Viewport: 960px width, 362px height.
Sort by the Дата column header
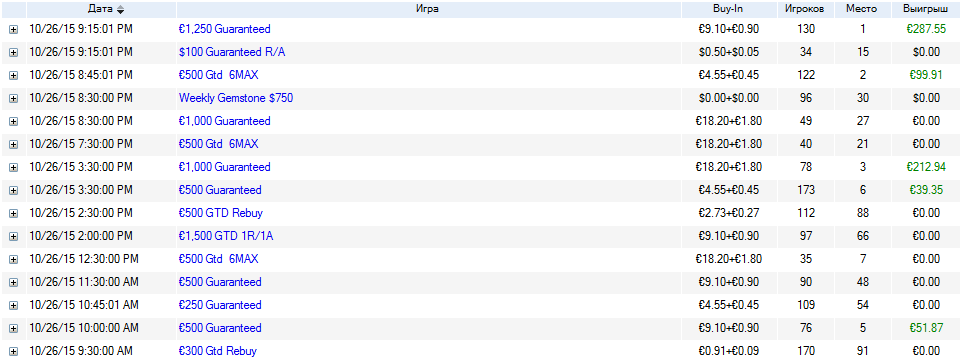[x=102, y=9]
